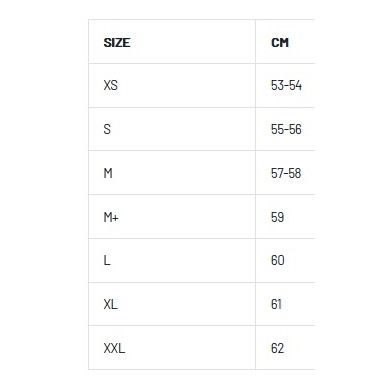Click the 55-56 cm value
The image size is (390, 390).
pos(286,129)
